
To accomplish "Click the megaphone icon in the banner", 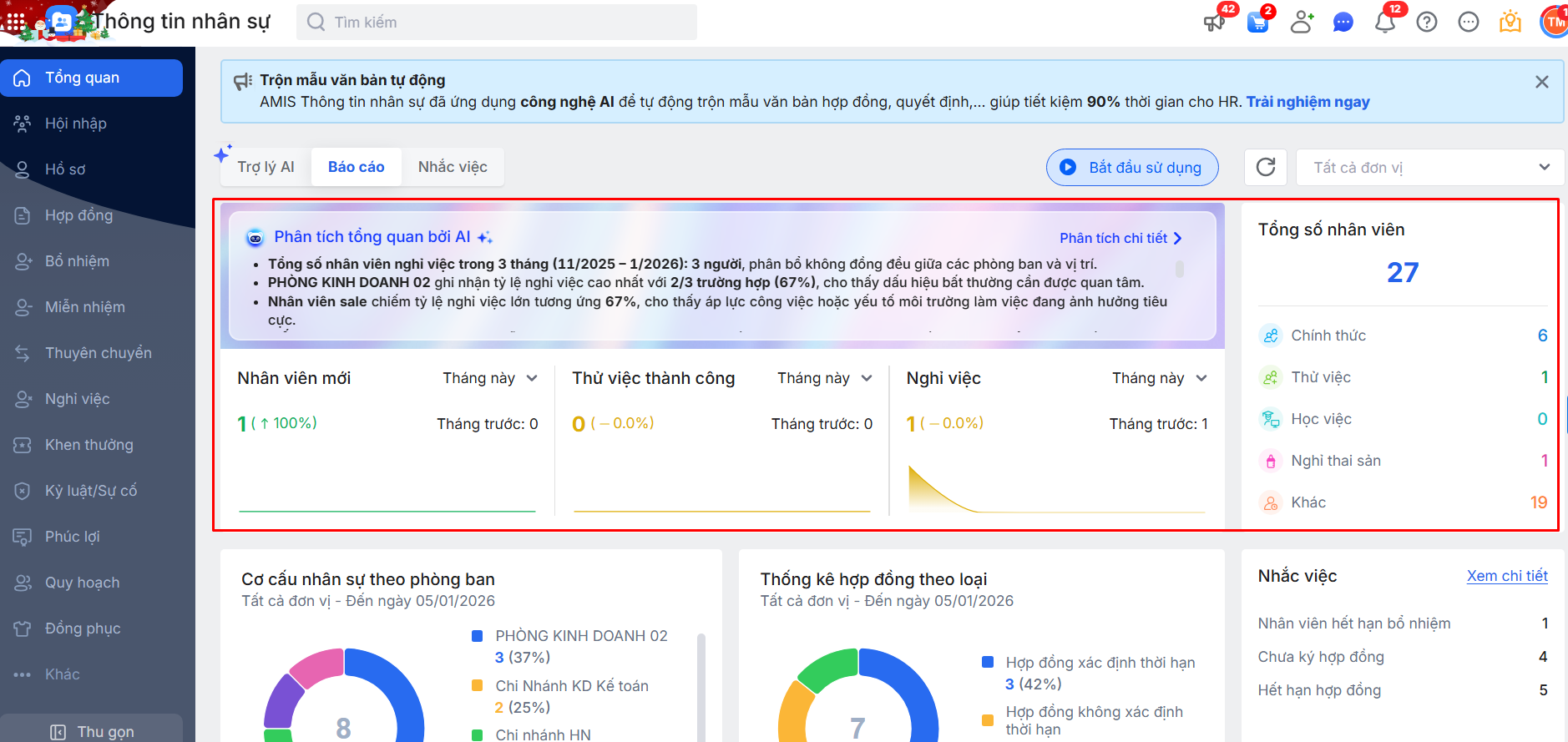I will (x=243, y=81).
